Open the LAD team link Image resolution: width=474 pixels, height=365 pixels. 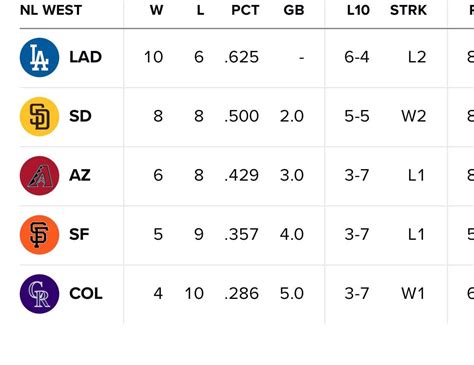pos(85,57)
